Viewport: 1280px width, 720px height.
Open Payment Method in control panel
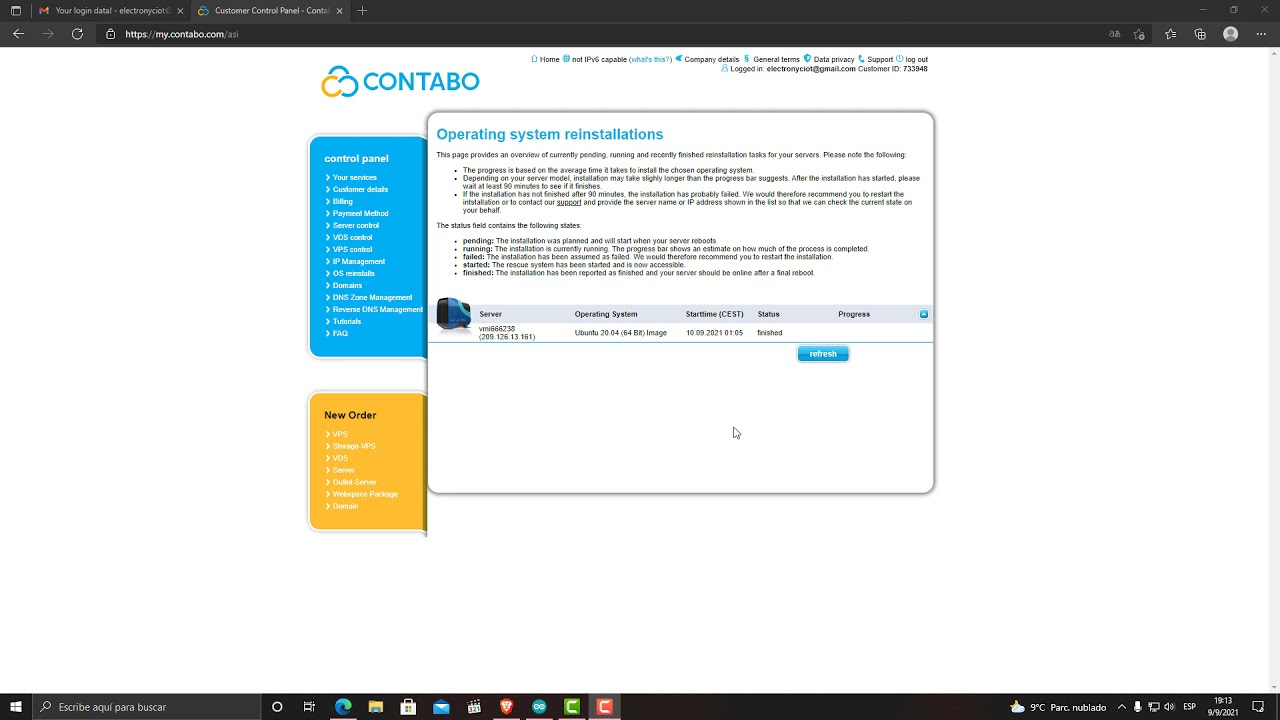point(360,213)
